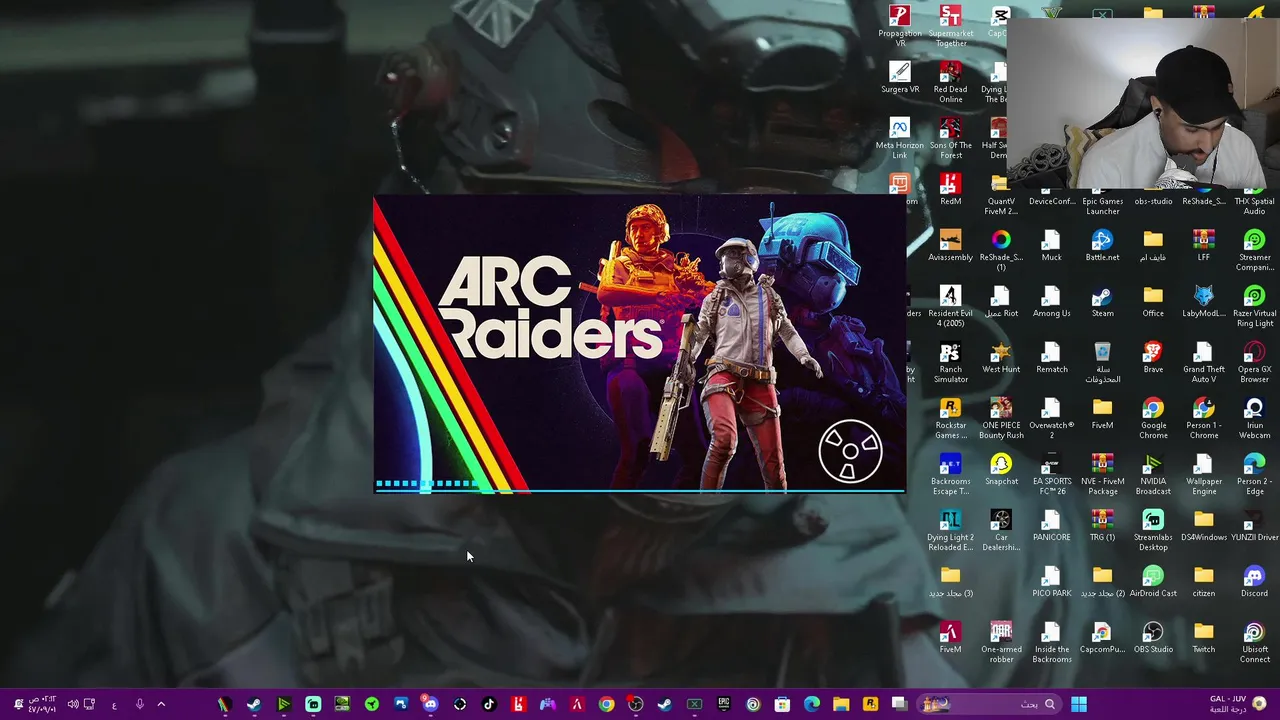1280x720 pixels.
Task: Open Backrooms Escape Together shortcut
Action: pyautogui.click(x=950, y=473)
